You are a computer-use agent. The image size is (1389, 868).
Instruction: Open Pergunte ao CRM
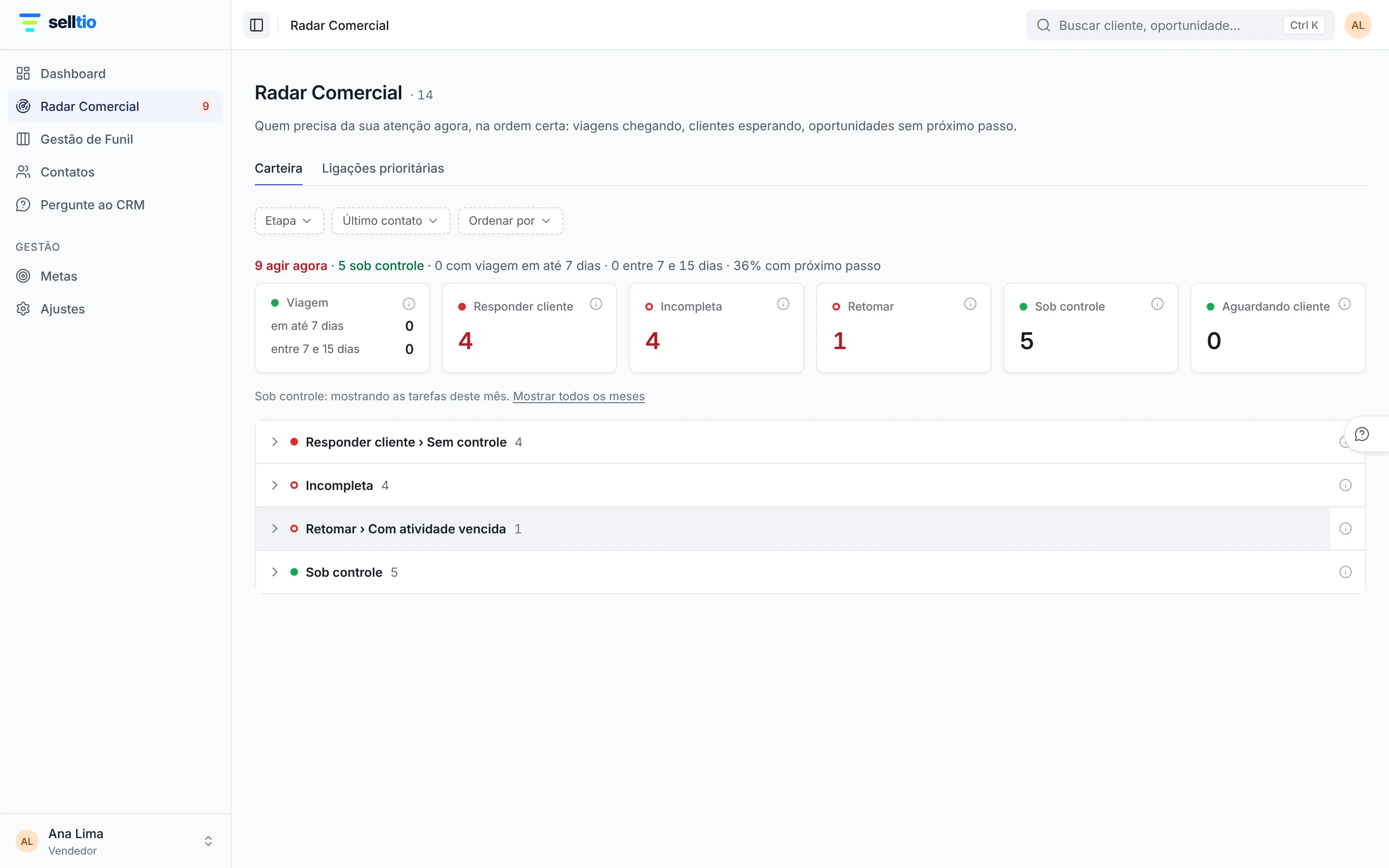[115, 204]
